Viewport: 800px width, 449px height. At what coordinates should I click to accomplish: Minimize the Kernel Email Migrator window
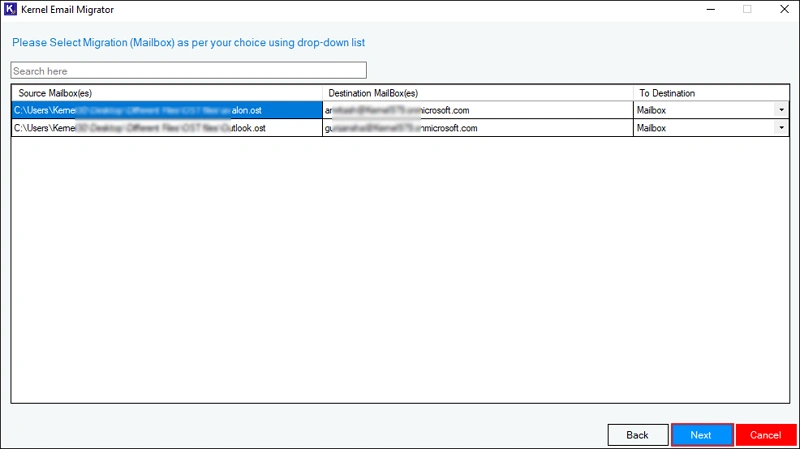tap(711, 9)
